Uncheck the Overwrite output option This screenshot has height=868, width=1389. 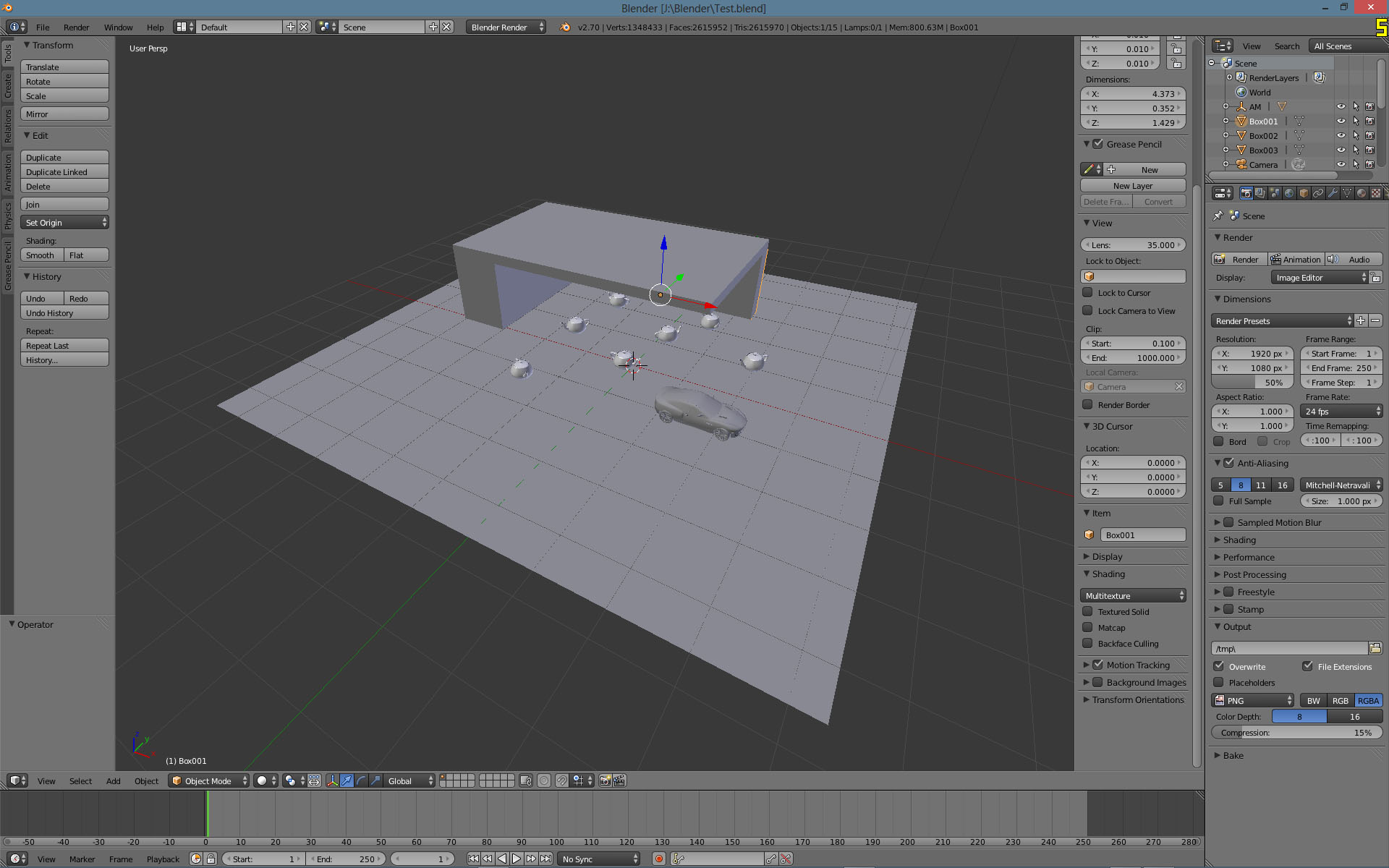1219,666
